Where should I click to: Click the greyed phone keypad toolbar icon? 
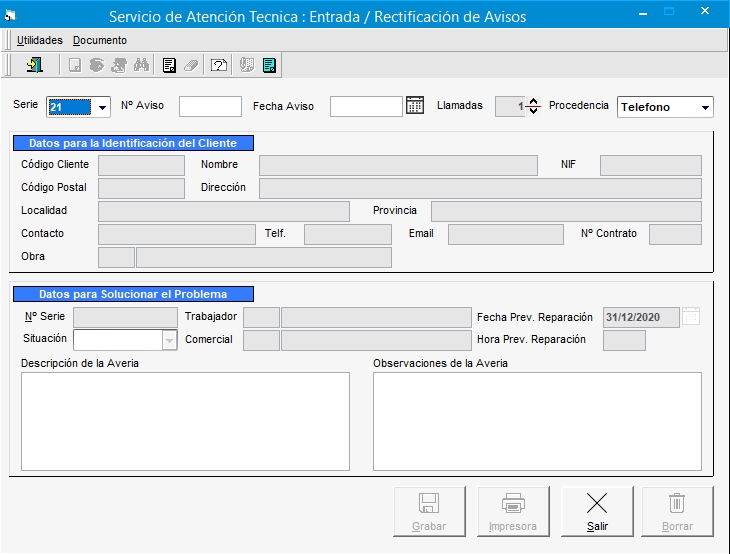coord(247,65)
